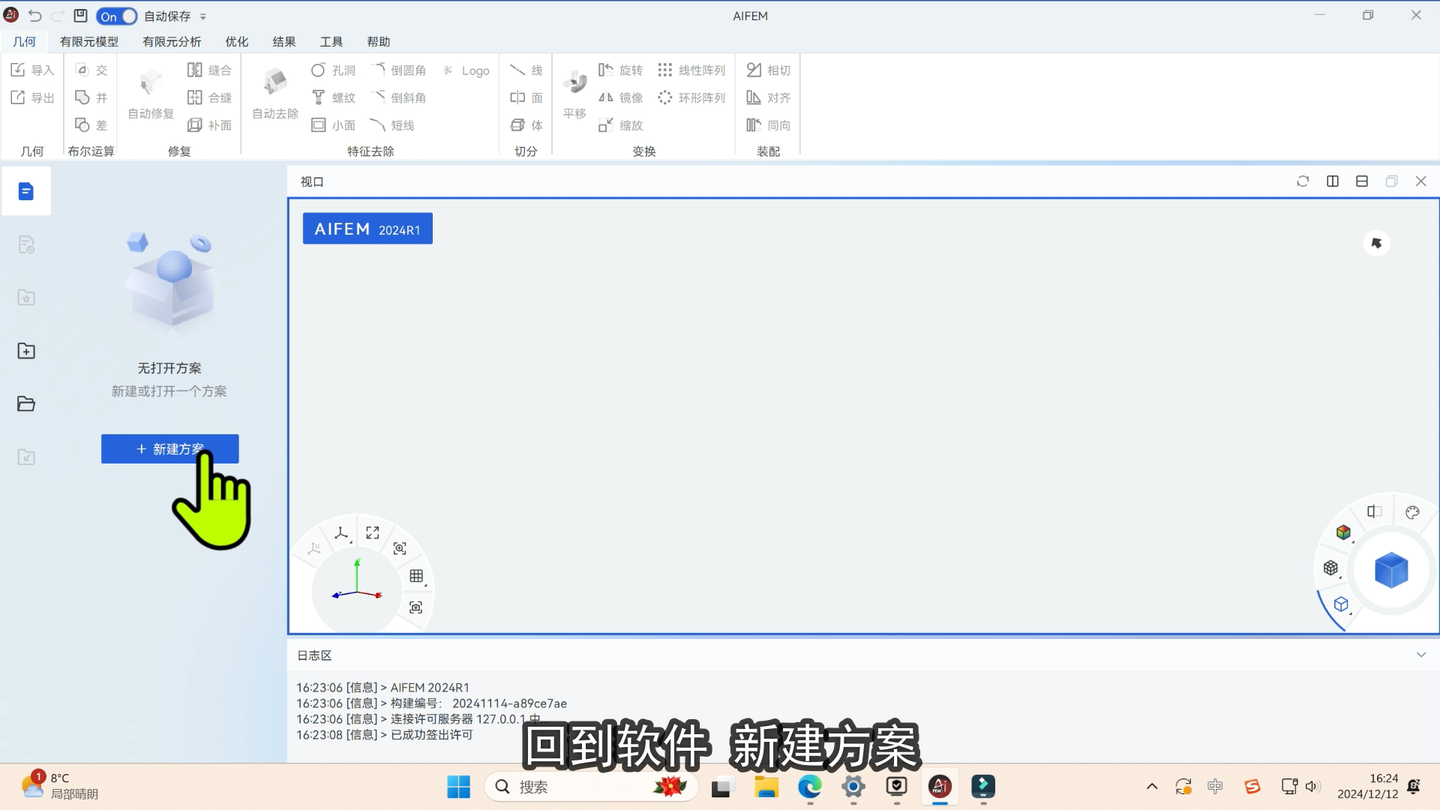Viewport: 1440px width, 810px height.
Task: Click the 相切 assembly tool
Action: coord(768,70)
